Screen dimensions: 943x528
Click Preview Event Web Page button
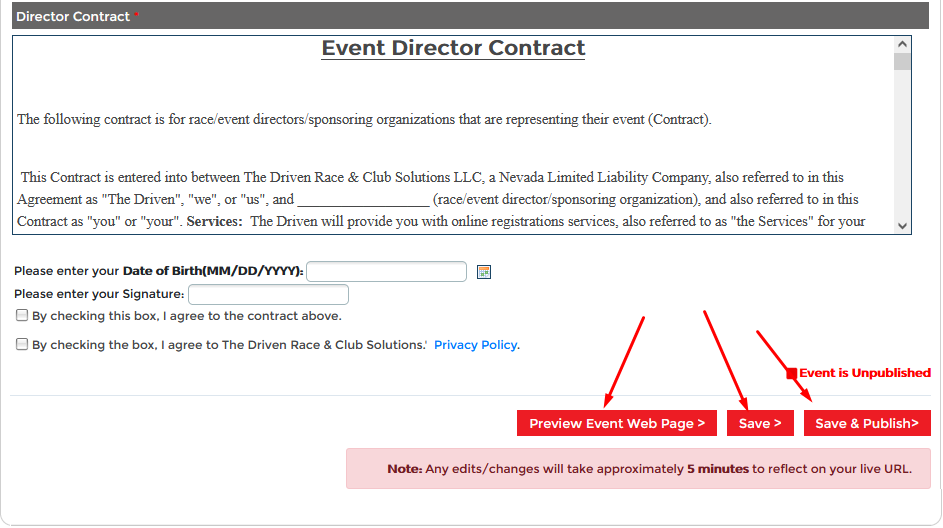tap(617, 423)
